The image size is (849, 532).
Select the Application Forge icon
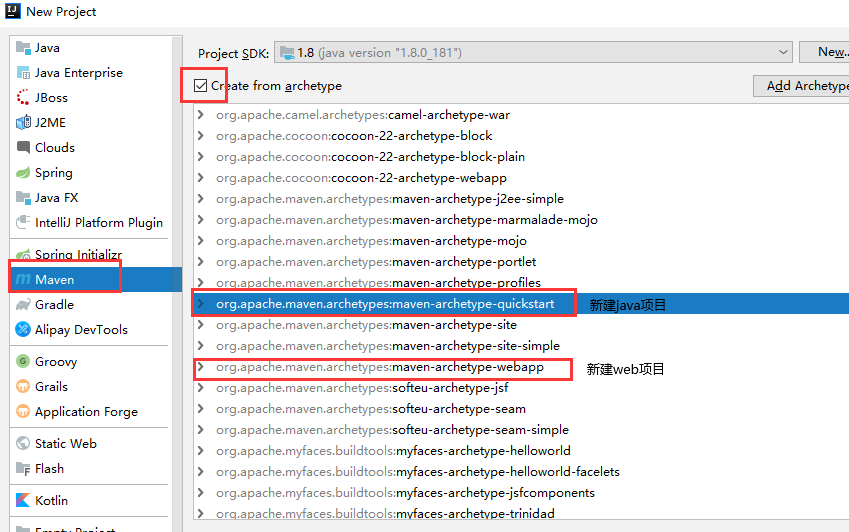tap(23, 411)
